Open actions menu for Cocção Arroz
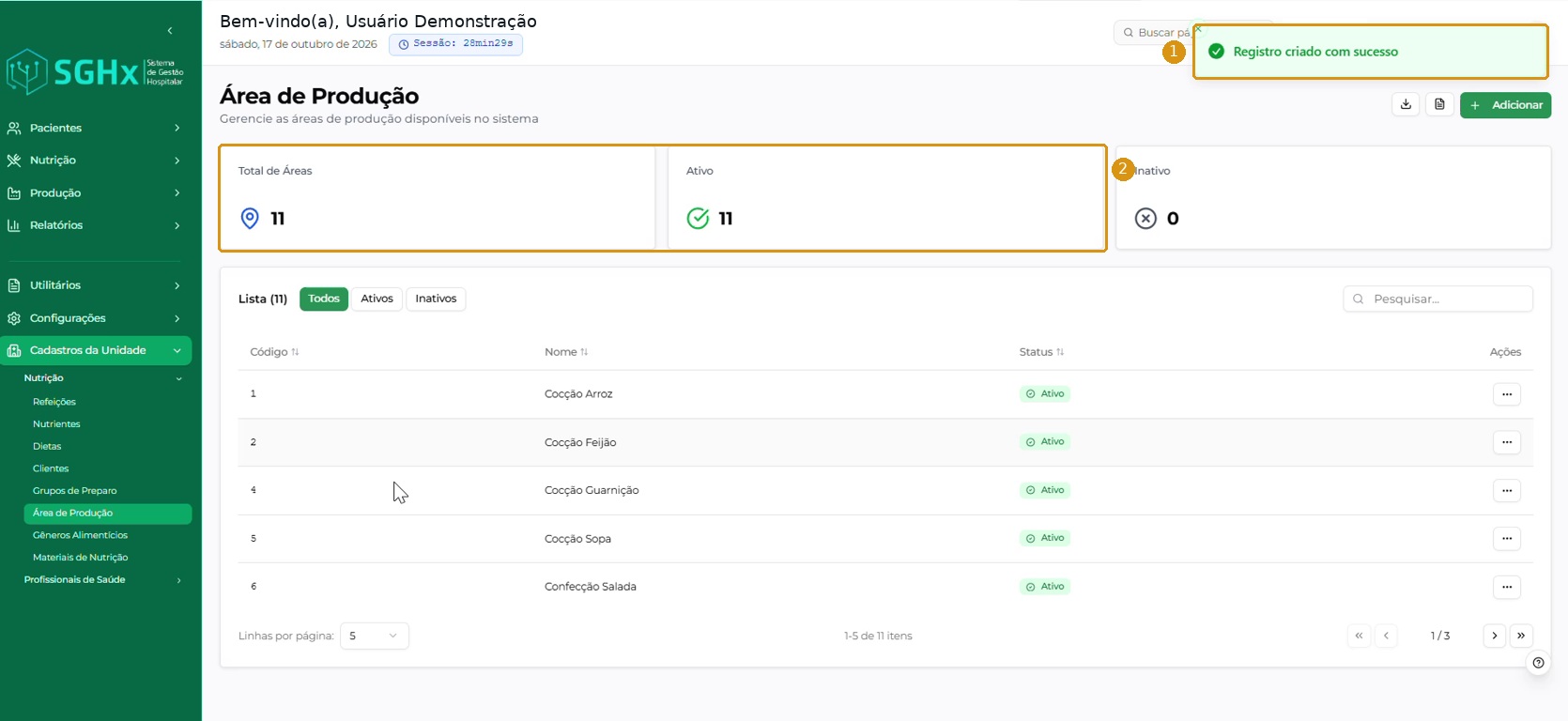This screenshot has height=721, width=1568. pyautogui.click(x=1507, y=394)
